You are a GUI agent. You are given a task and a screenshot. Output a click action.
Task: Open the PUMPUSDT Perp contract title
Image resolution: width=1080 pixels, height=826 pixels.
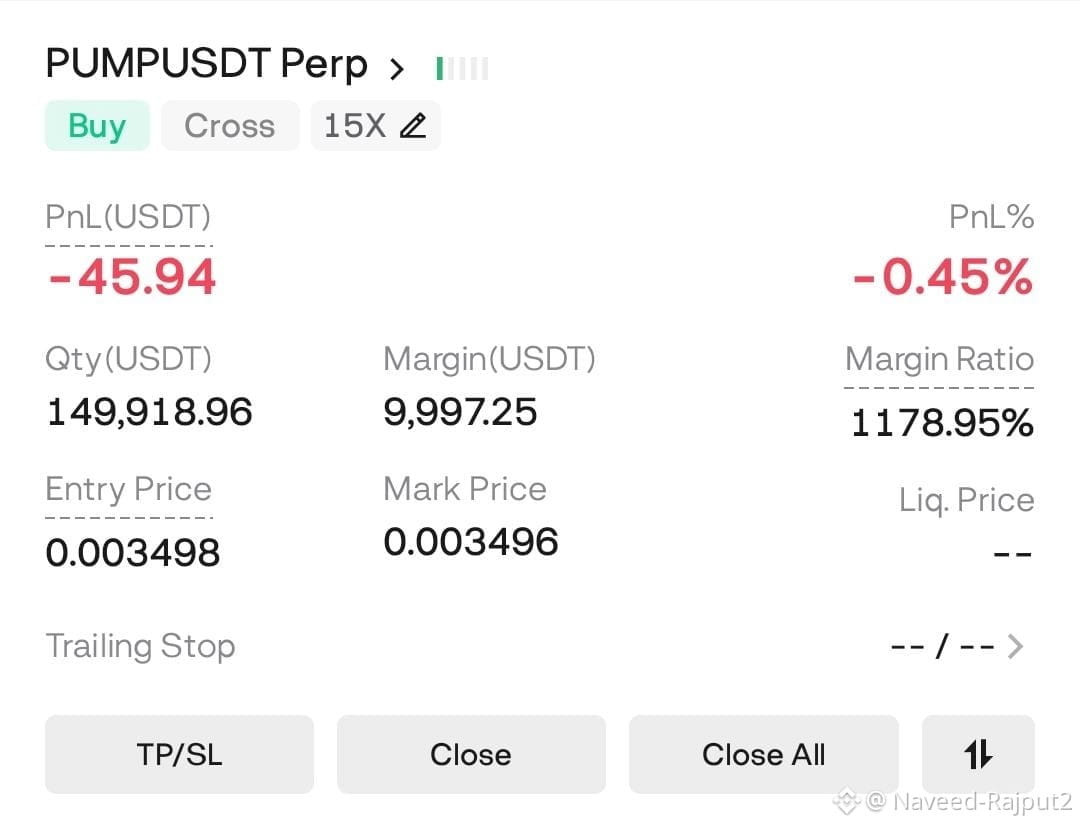point(207,64)
